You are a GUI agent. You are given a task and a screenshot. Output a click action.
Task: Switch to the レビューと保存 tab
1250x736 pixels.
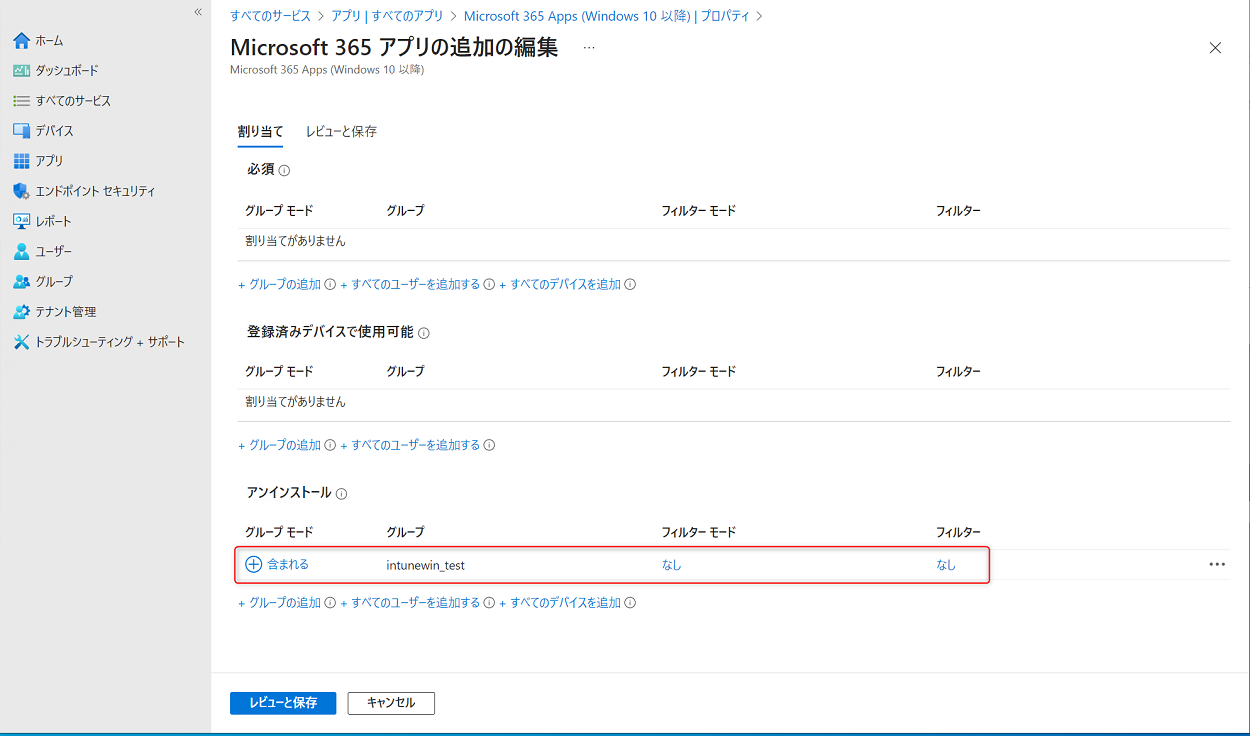point(341,131)
